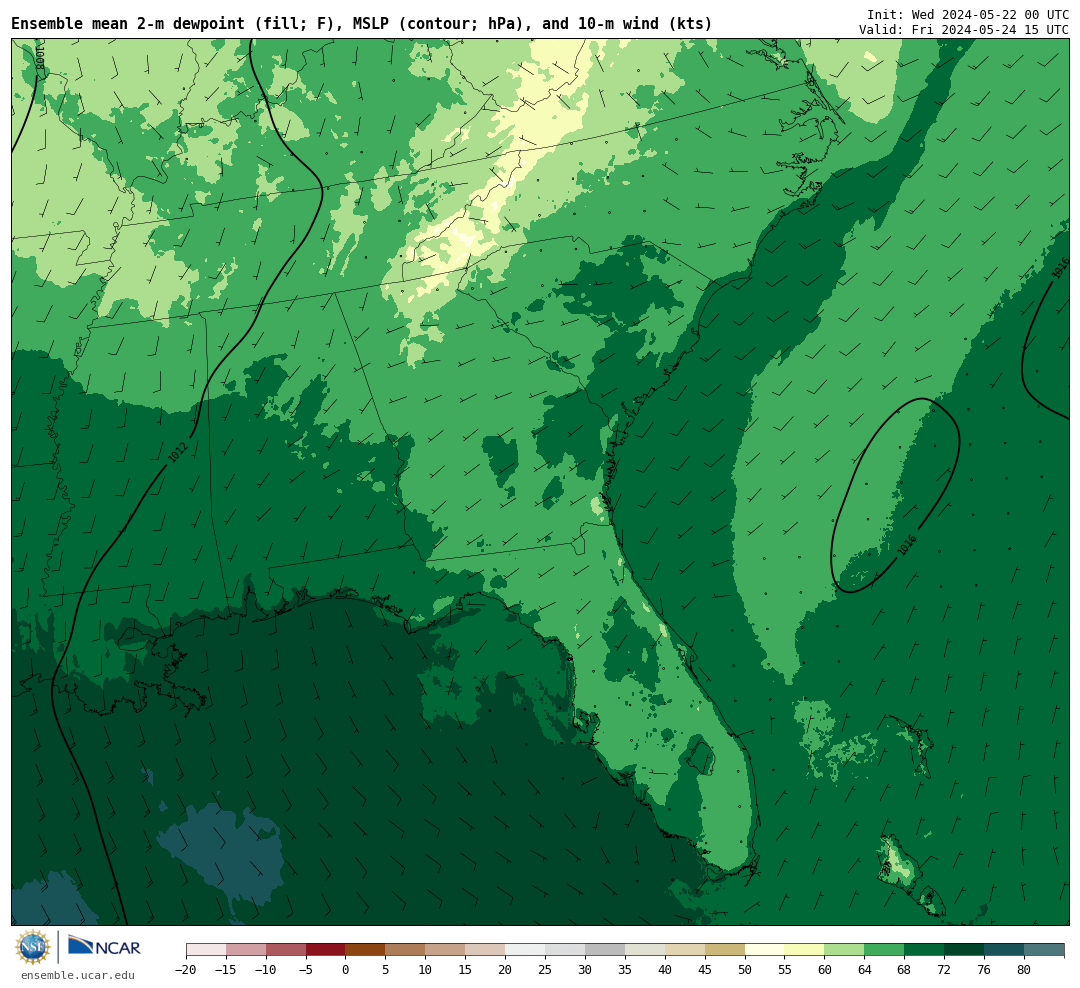Pick the 68 to 72 dark green legend segment
Viewport: 1080px width, 988px height.
[x=925, y=950]
